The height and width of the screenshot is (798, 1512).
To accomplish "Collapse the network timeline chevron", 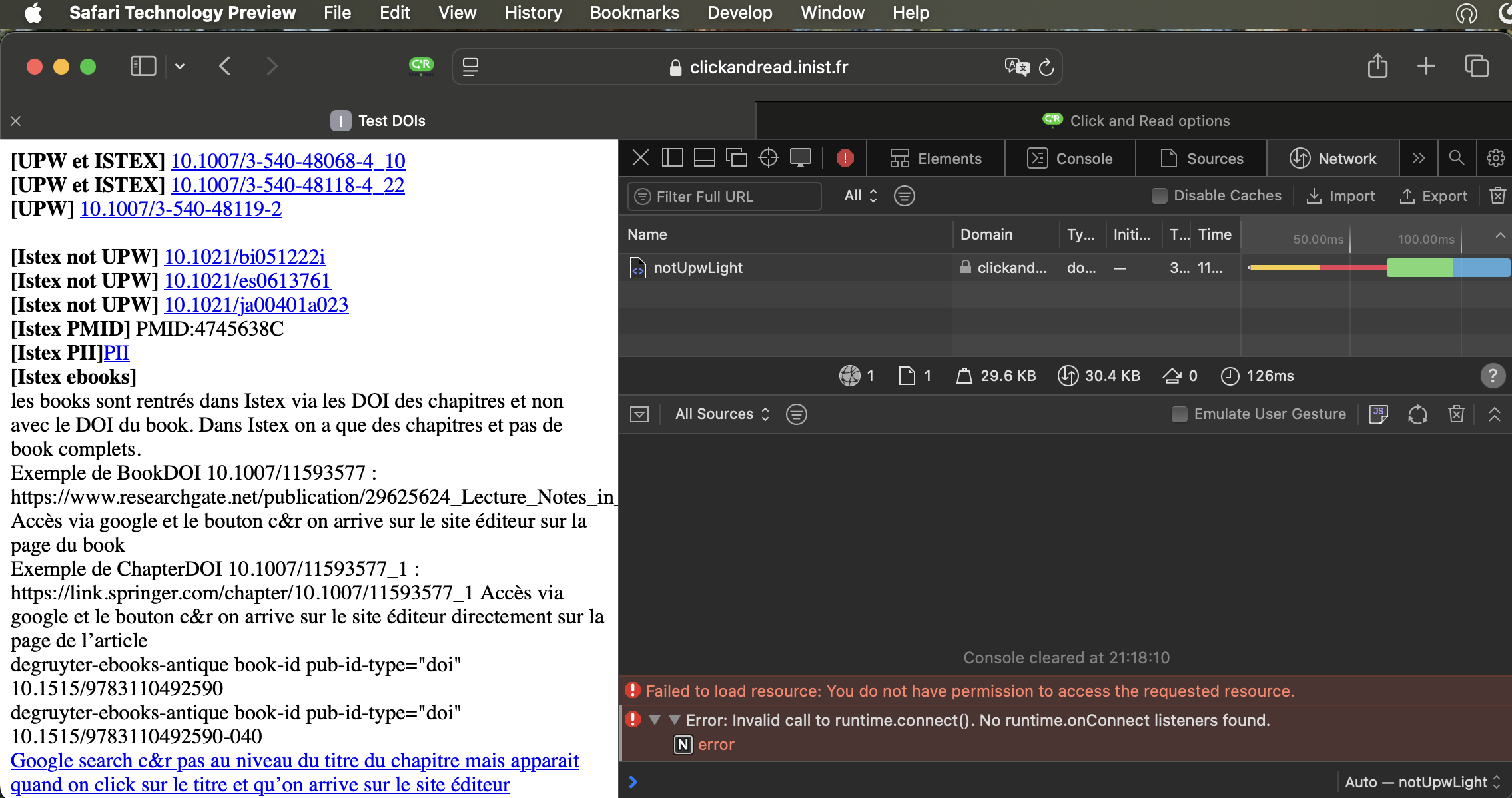I will coord(1500,235).
